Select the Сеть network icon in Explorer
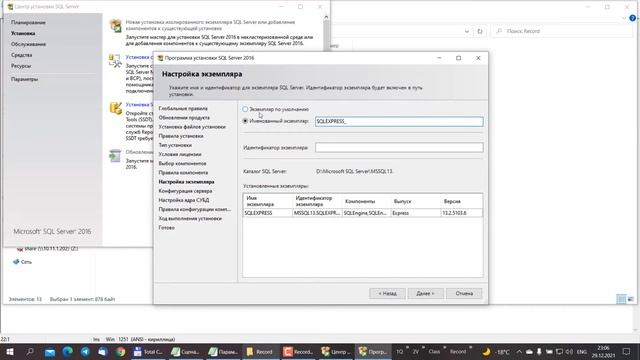The height and width of the screenshot is (360, 640). tap(16, 262)
